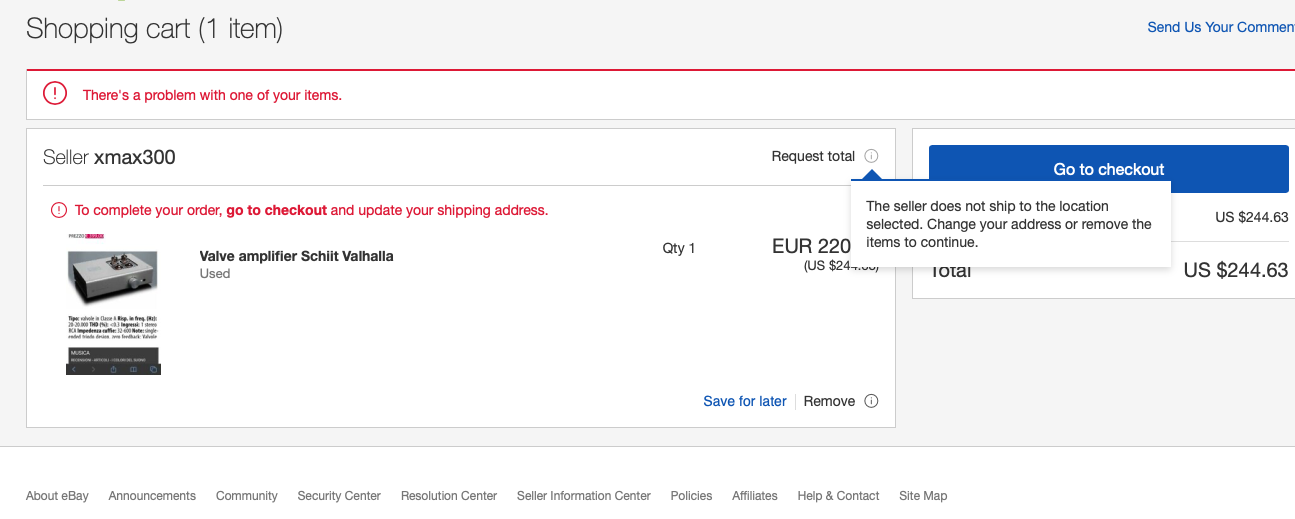
Task: Open the About eBay footer link
Action: click(x=57, y=495)
